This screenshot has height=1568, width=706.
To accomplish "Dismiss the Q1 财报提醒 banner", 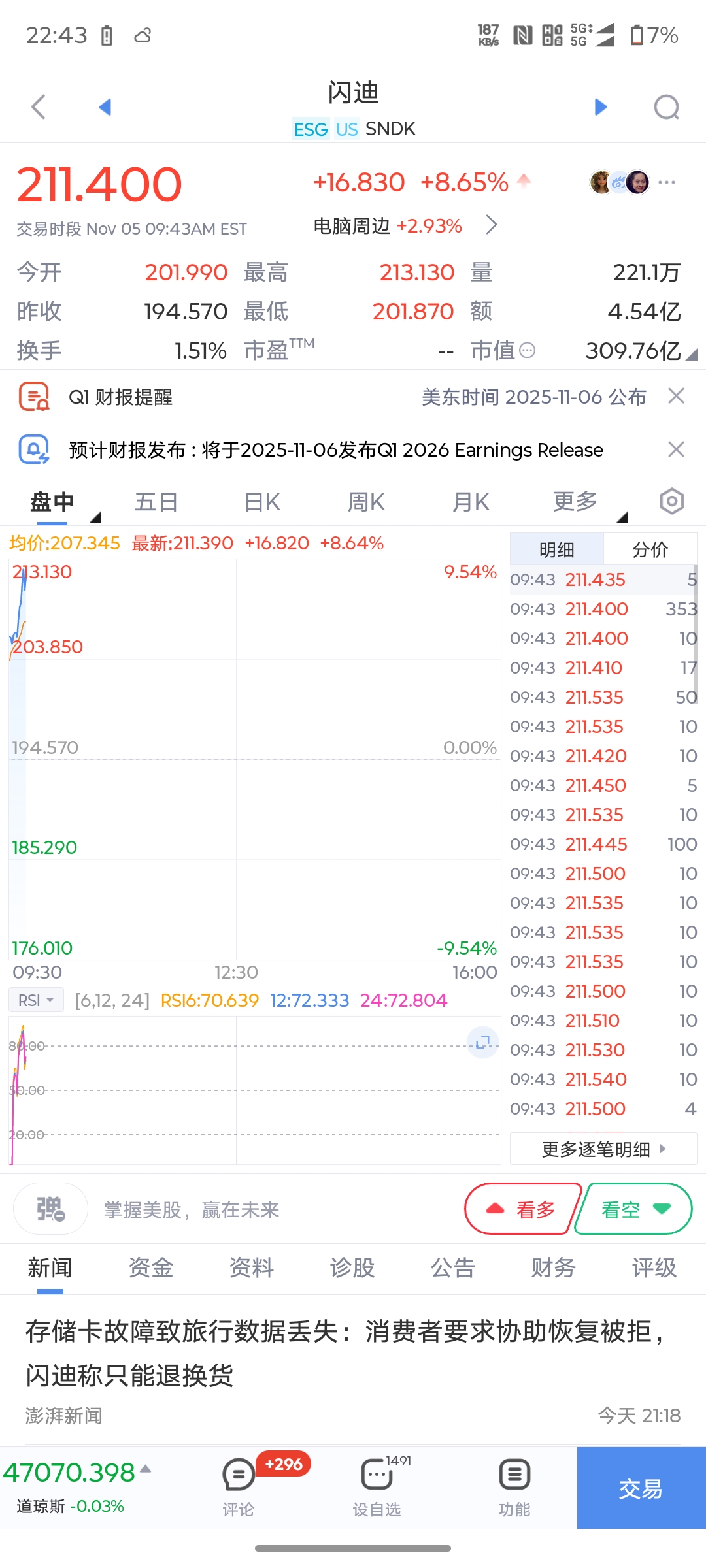I will click(x=676, y=396).
